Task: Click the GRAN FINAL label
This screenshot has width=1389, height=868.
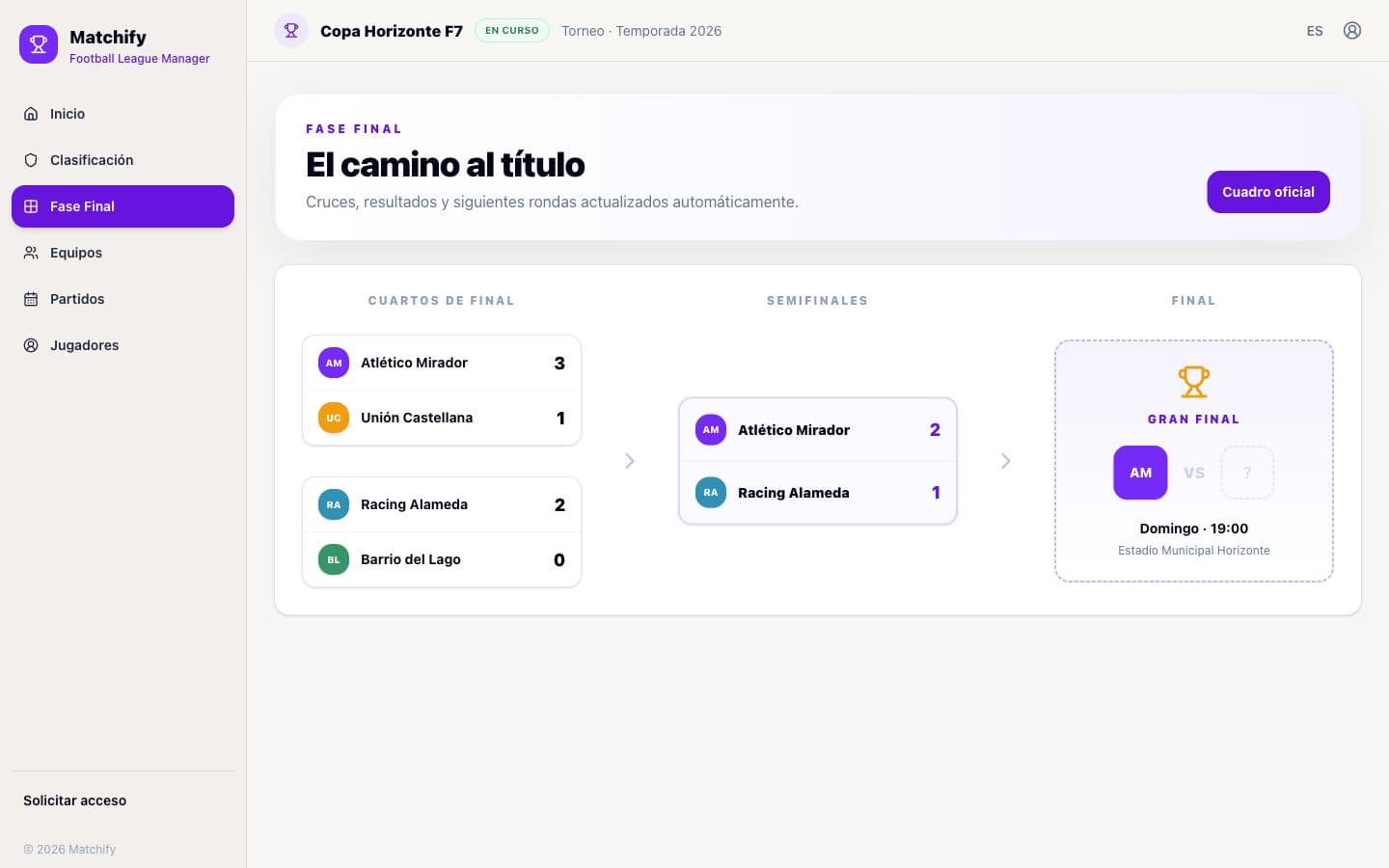Action: pos(1194,420)
